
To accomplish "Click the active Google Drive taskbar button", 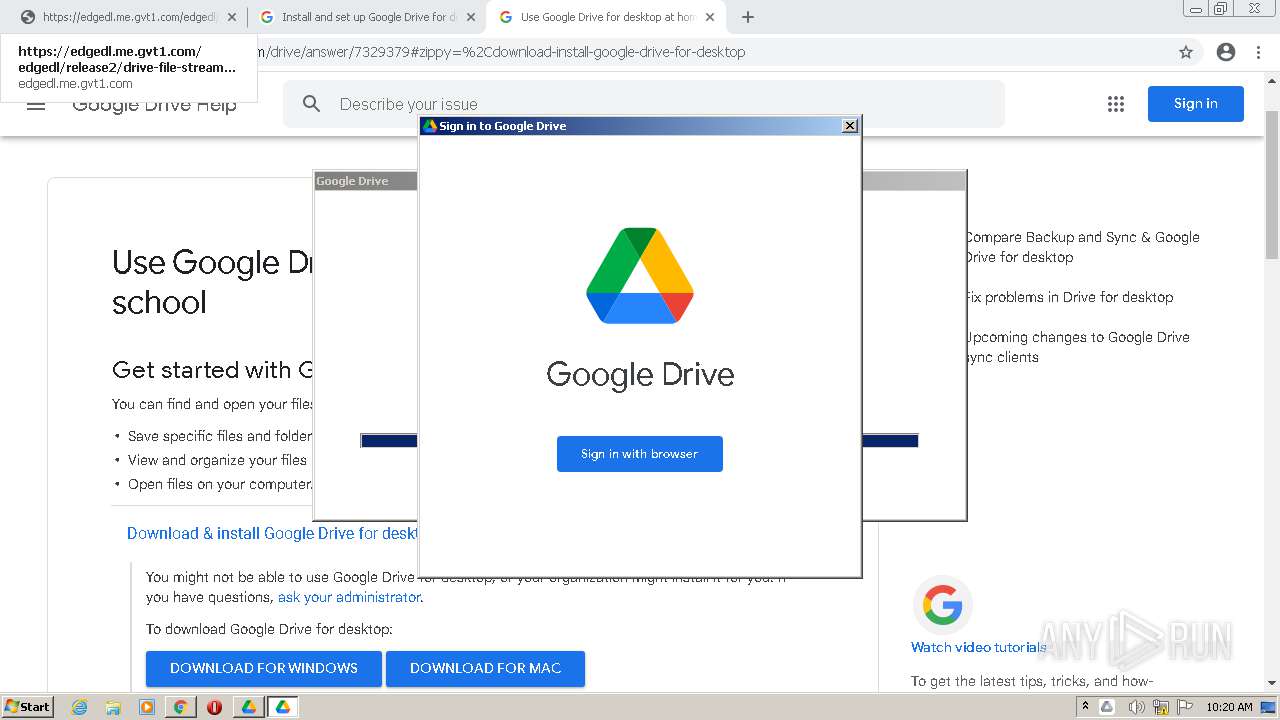I will pos(283,707).
